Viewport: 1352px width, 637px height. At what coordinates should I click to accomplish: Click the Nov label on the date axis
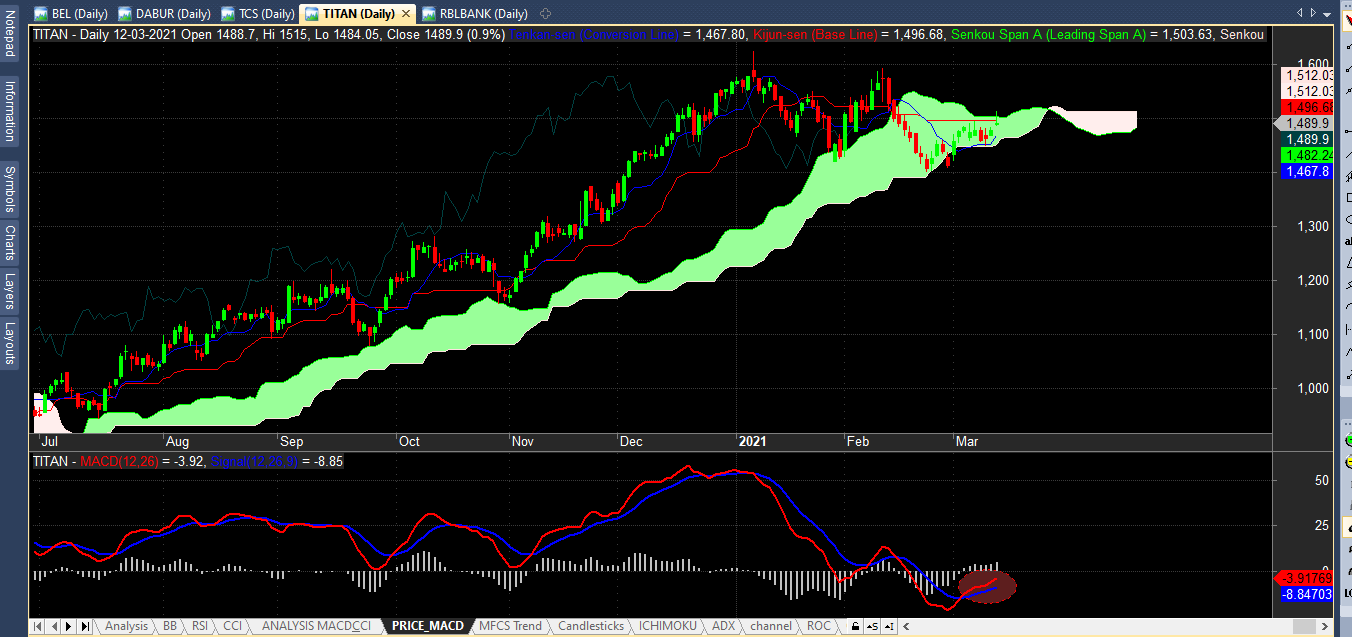[x=523, y=440]
